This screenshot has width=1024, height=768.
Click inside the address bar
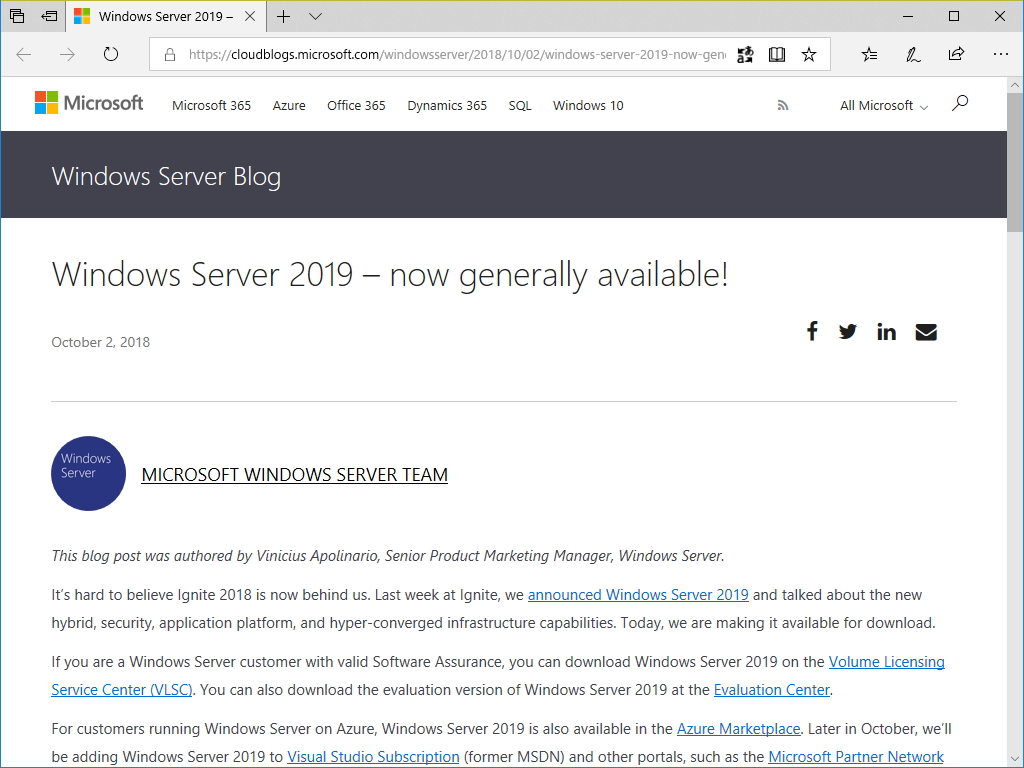tap(440, 54)
